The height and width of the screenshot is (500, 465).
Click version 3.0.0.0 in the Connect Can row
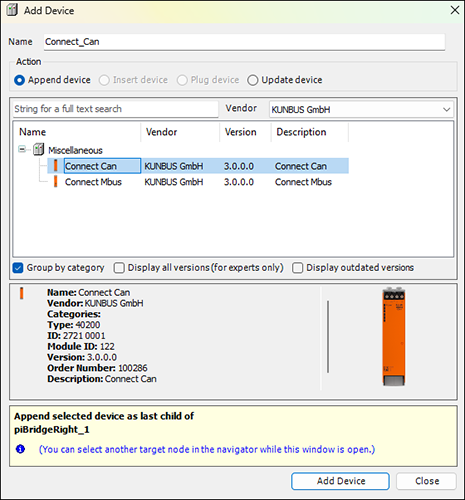(x=239, y=166)
